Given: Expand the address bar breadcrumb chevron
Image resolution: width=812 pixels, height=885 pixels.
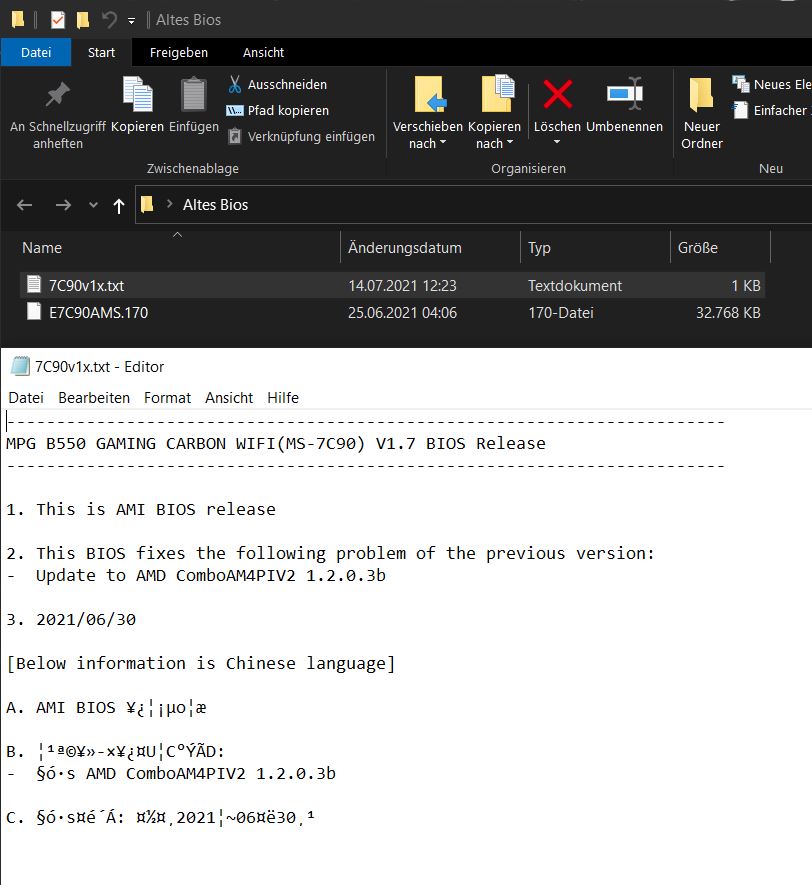Looking at the screenshot, I should pyautogui.click(x=169, y=204).
